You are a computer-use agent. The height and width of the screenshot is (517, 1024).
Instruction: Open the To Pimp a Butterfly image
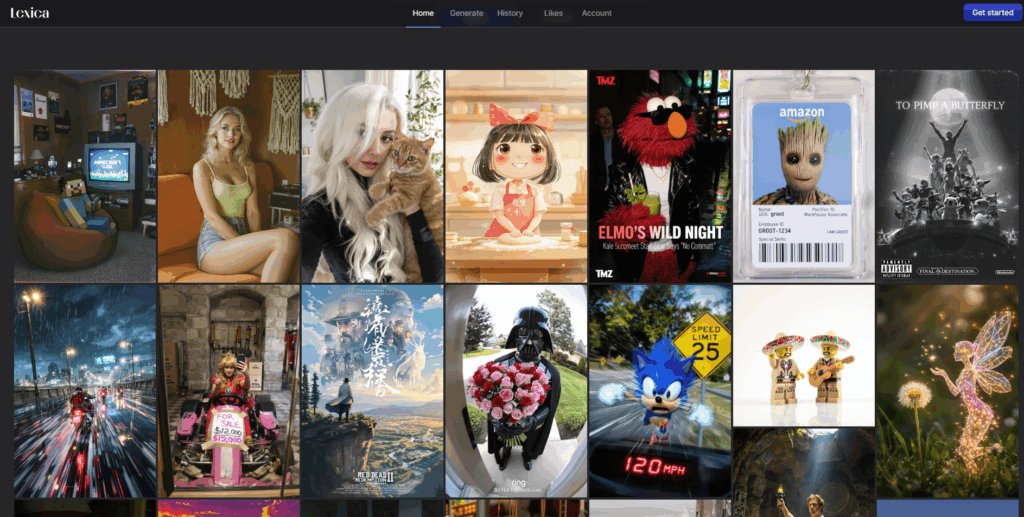click(947, 176)
